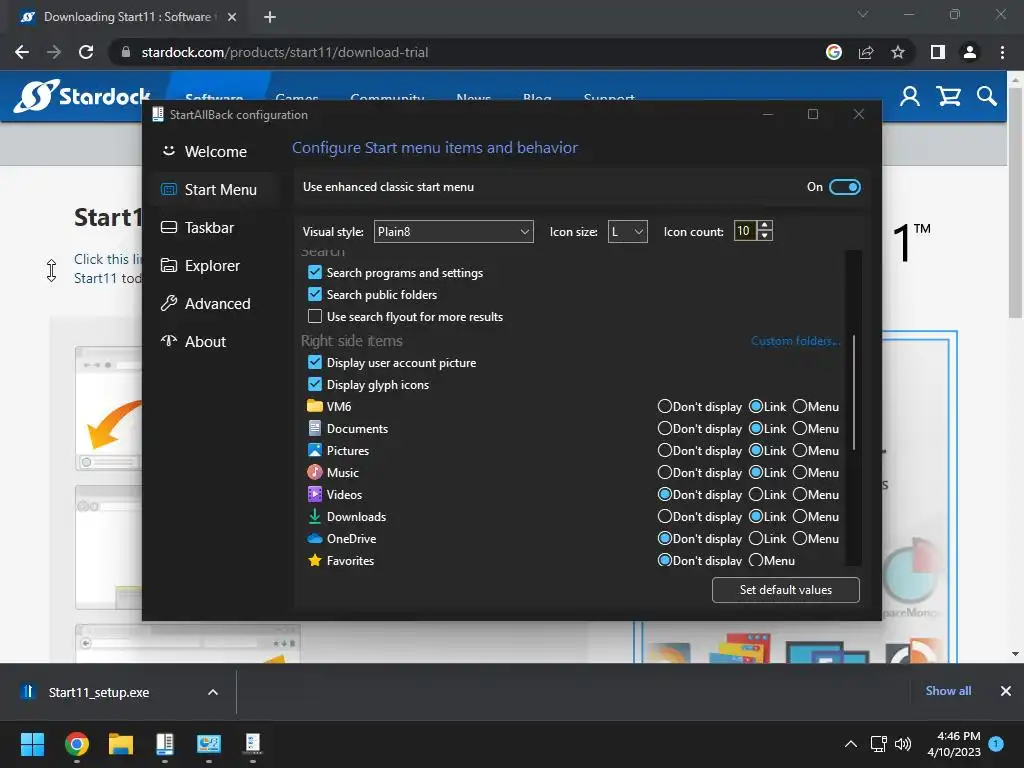The width and height of the screenshot is (1024, 768).
Task: Set OneDrive to Menu
Action: pyautogui.click(x=800, y=539)
